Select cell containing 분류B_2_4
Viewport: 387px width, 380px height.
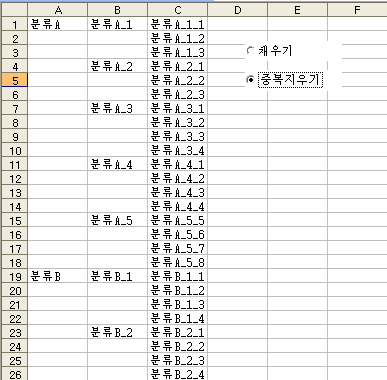(178, 374)
